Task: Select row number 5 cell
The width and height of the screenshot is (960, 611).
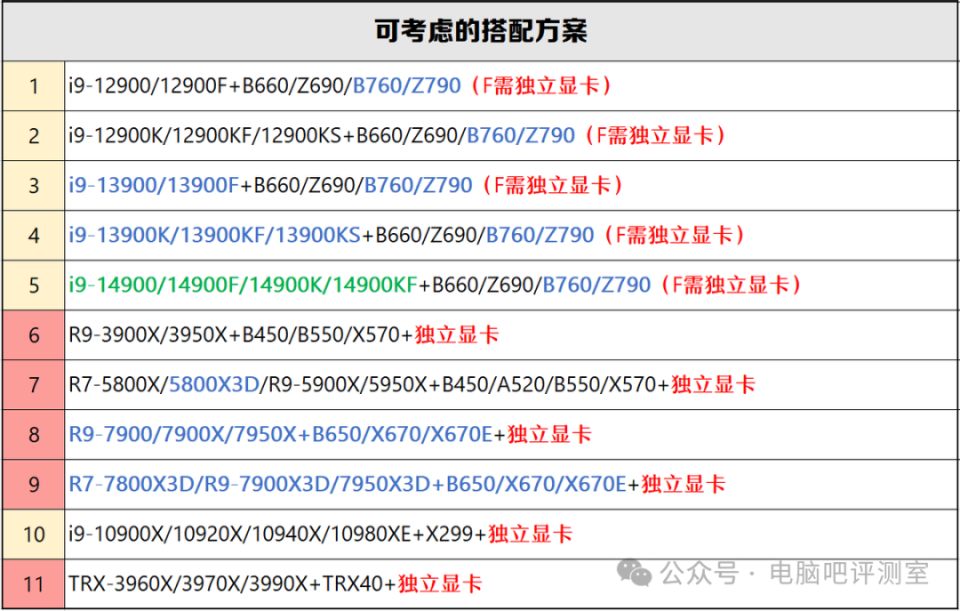Action: 34,285
